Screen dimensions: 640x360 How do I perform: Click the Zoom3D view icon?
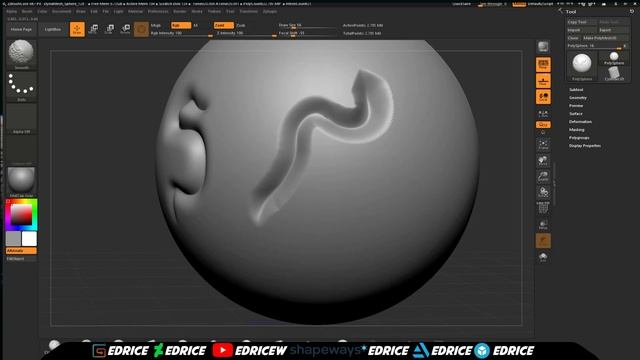tap(543, 176)
